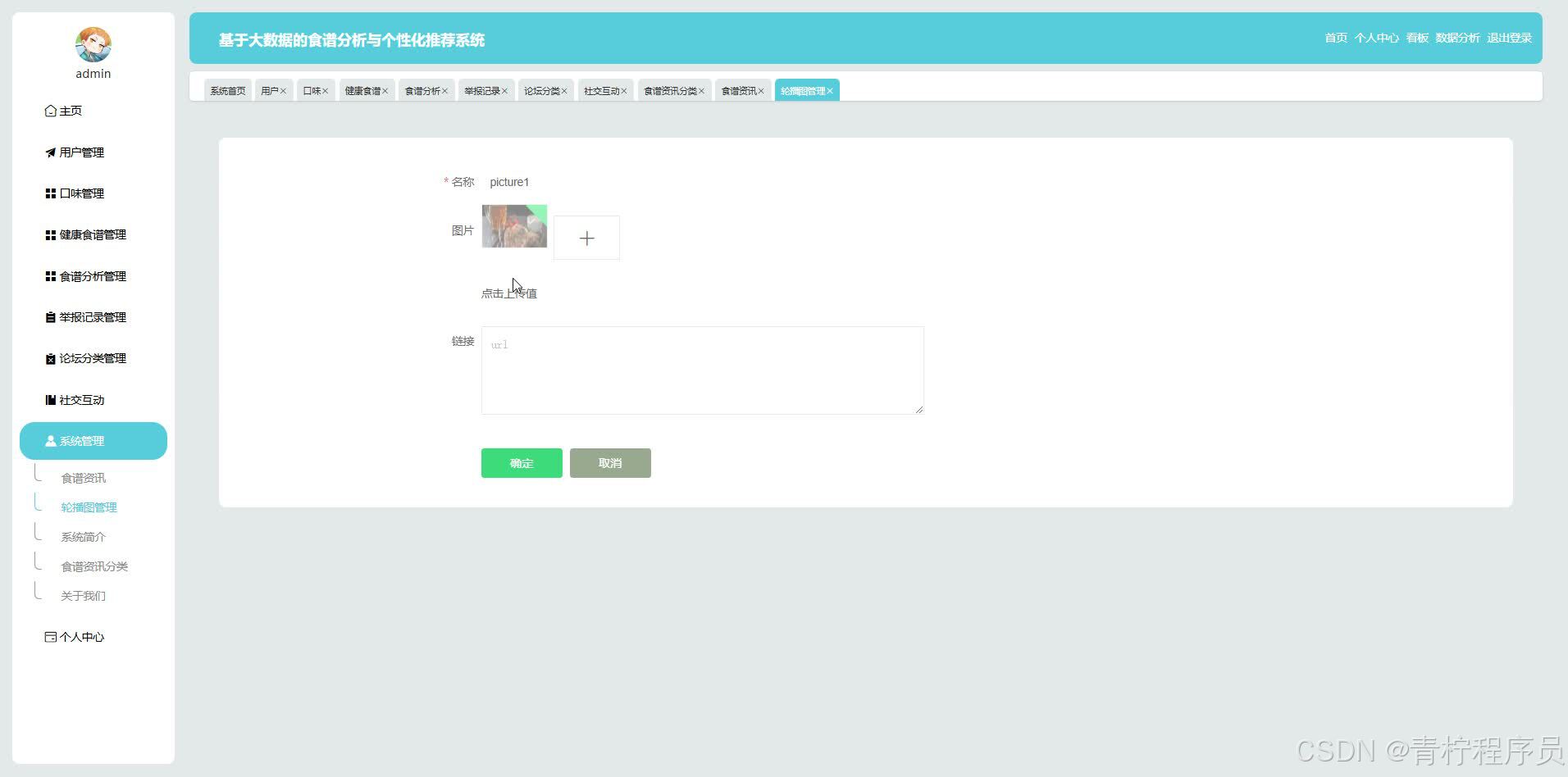
Task: Click the admin avatar picture
Action: click(93, 44)
